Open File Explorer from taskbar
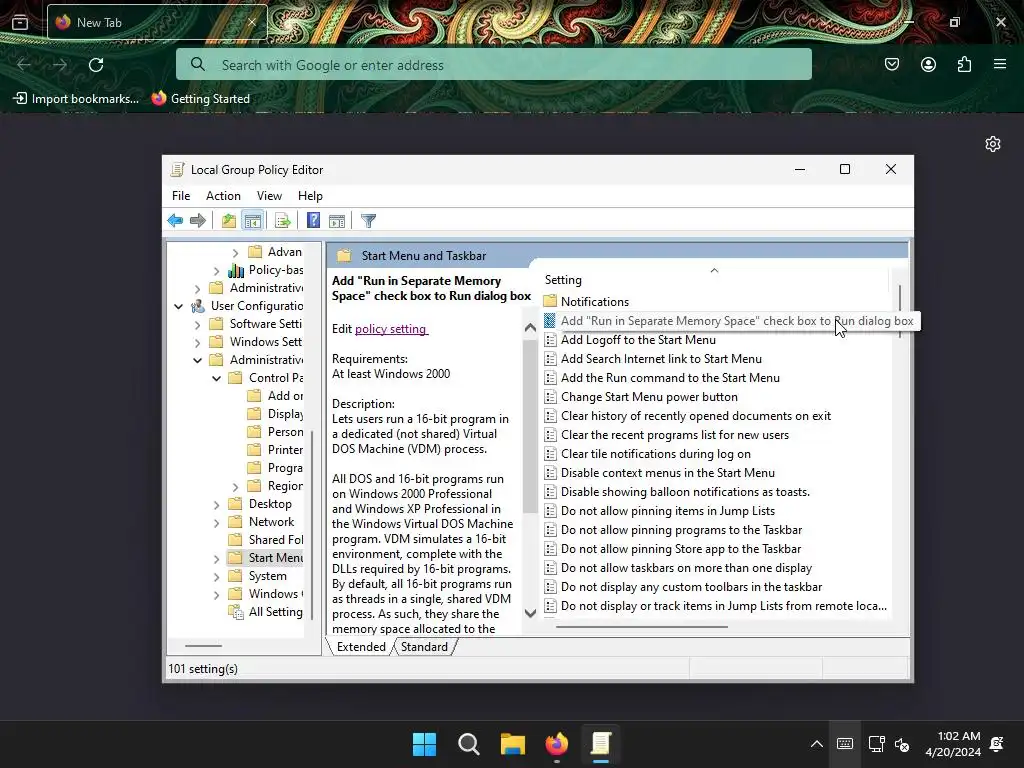 point(513,744)
